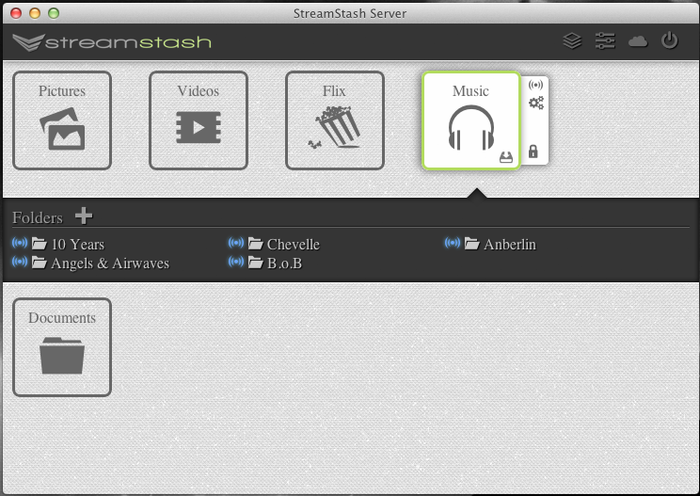Click the cloud icon in header

pos(638,42)
